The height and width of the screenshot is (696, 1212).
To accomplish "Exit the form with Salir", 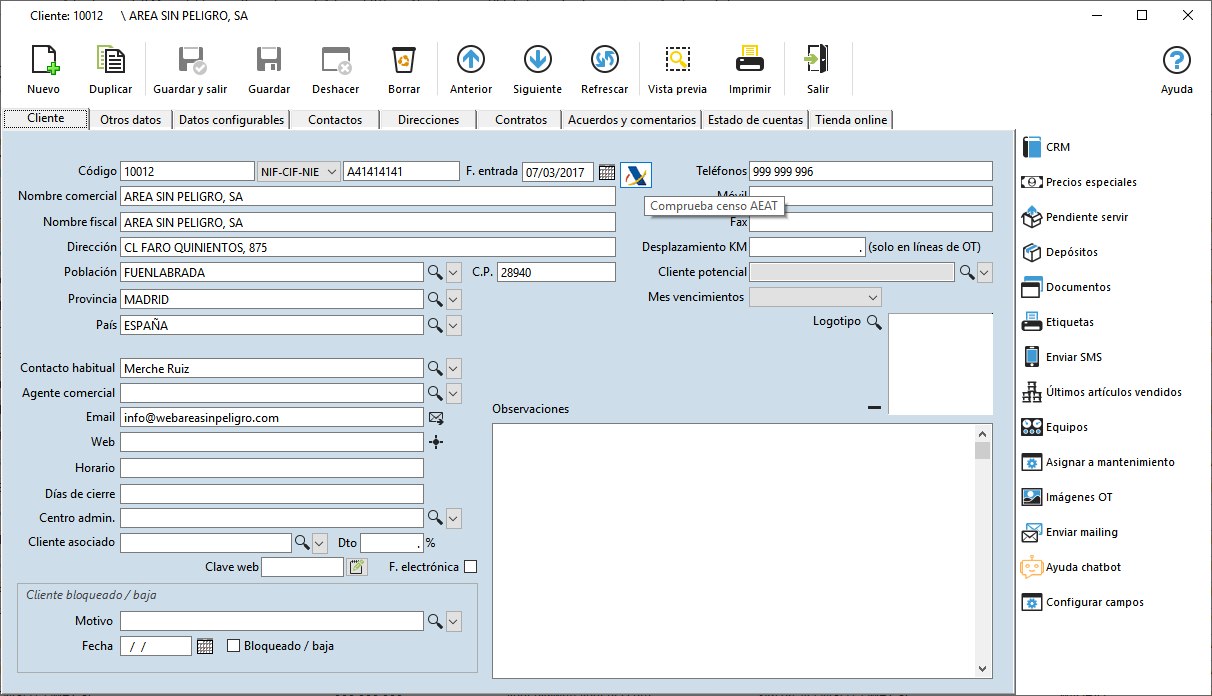I will coord(818,68).
